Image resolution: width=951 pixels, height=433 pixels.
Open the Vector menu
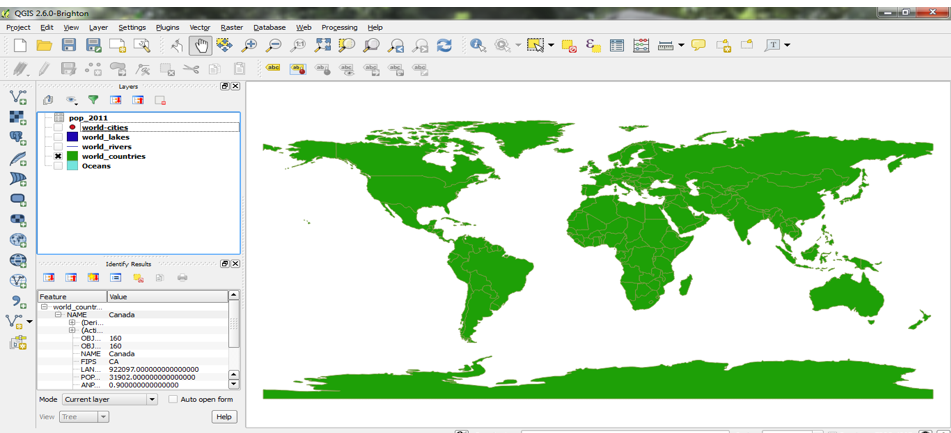click(200, 28)
